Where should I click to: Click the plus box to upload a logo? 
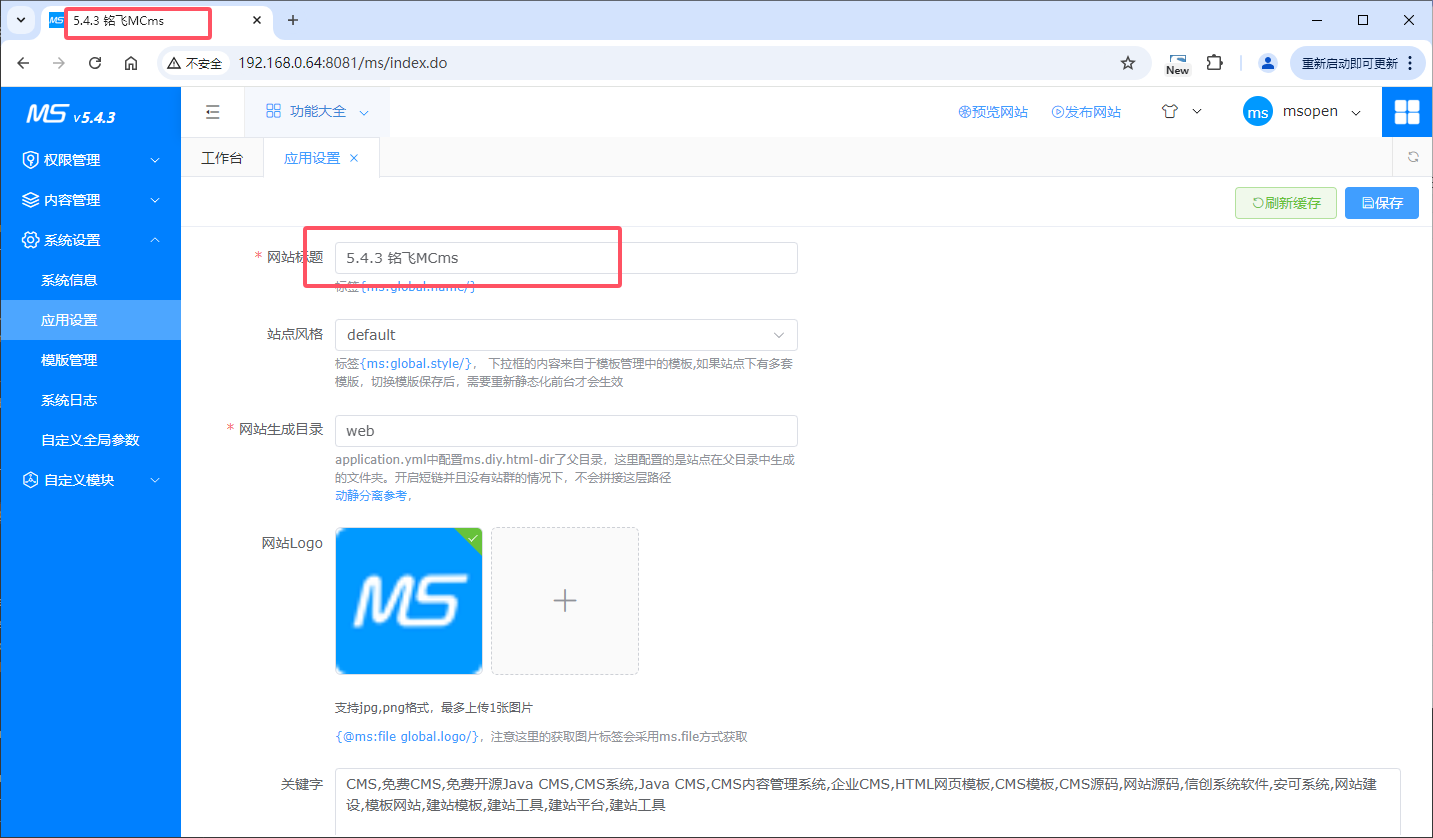(564, 600)
